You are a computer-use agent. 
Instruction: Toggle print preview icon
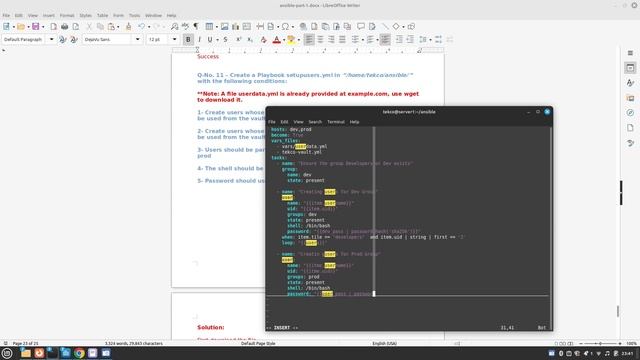coord(76,27)
